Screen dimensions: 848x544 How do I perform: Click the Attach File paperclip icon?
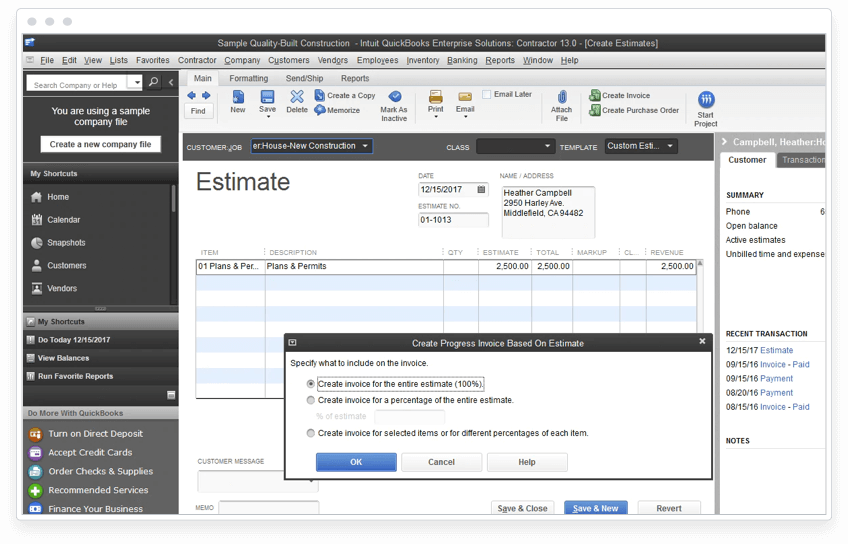pyautogui.click(x=561, y=97)
